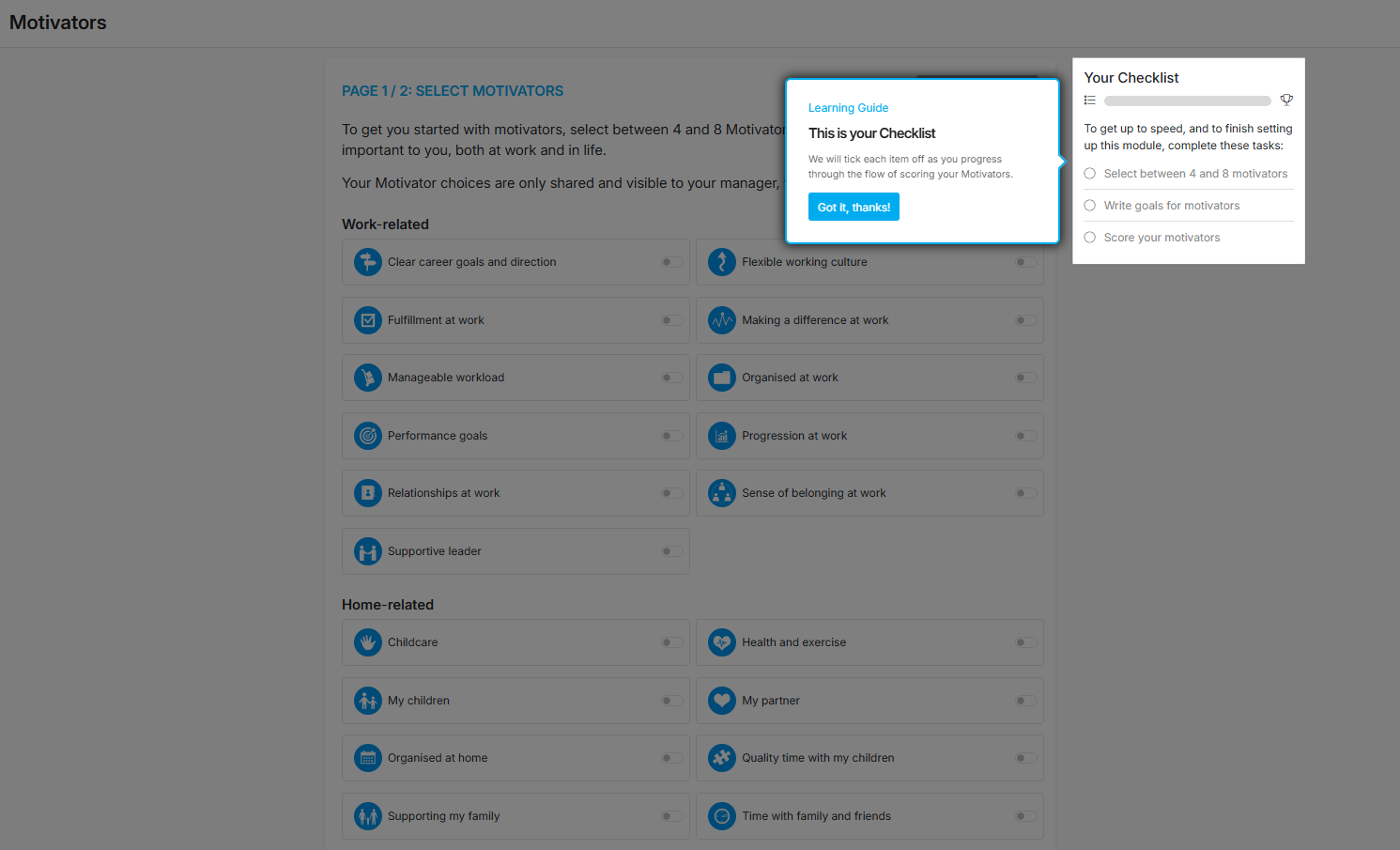The image size is (1400, 850).
Task: Click the Supporting my family icon
Action: click(368, 816)
